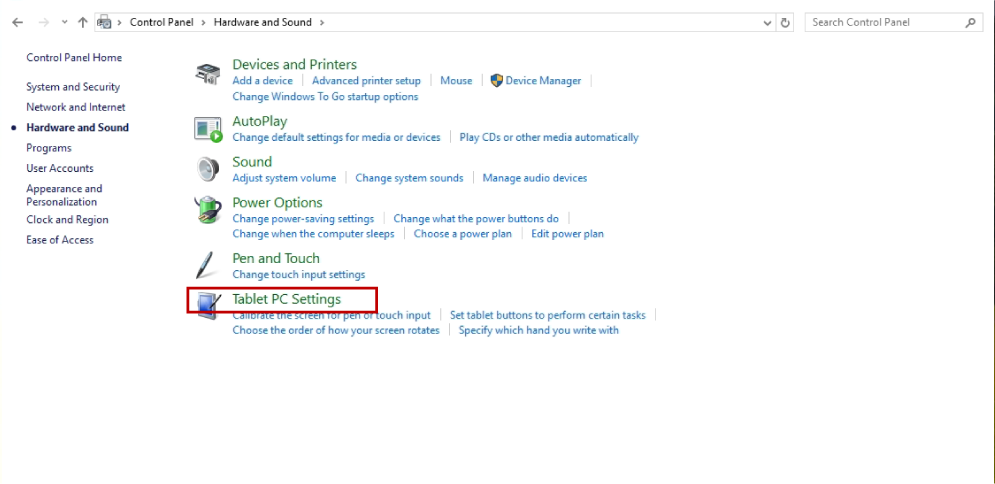Click in the Search Control Panel field
Screen dimensions: 995x484
[x=884, y=22]
